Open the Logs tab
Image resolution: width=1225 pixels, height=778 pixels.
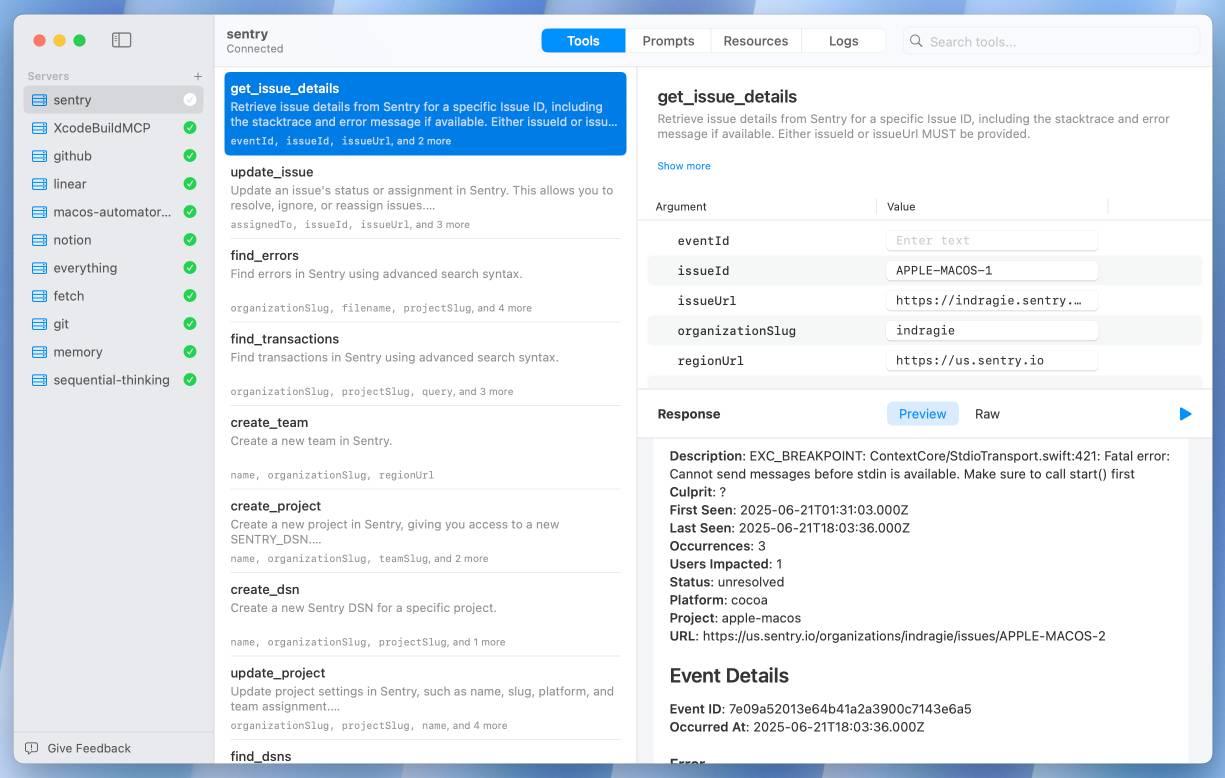tap(843, 40)
